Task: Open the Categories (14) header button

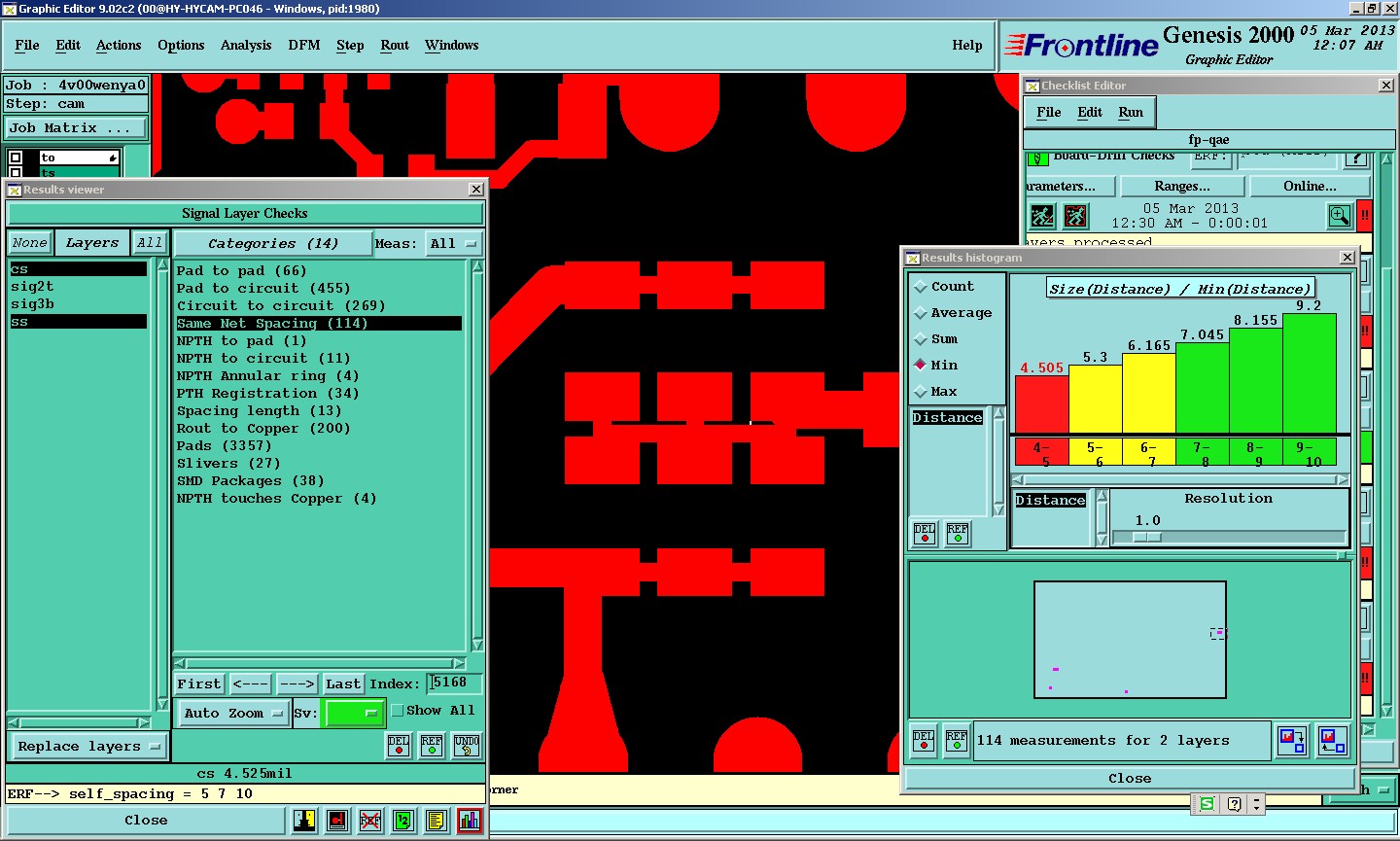Action: click(x=273, y=244)
